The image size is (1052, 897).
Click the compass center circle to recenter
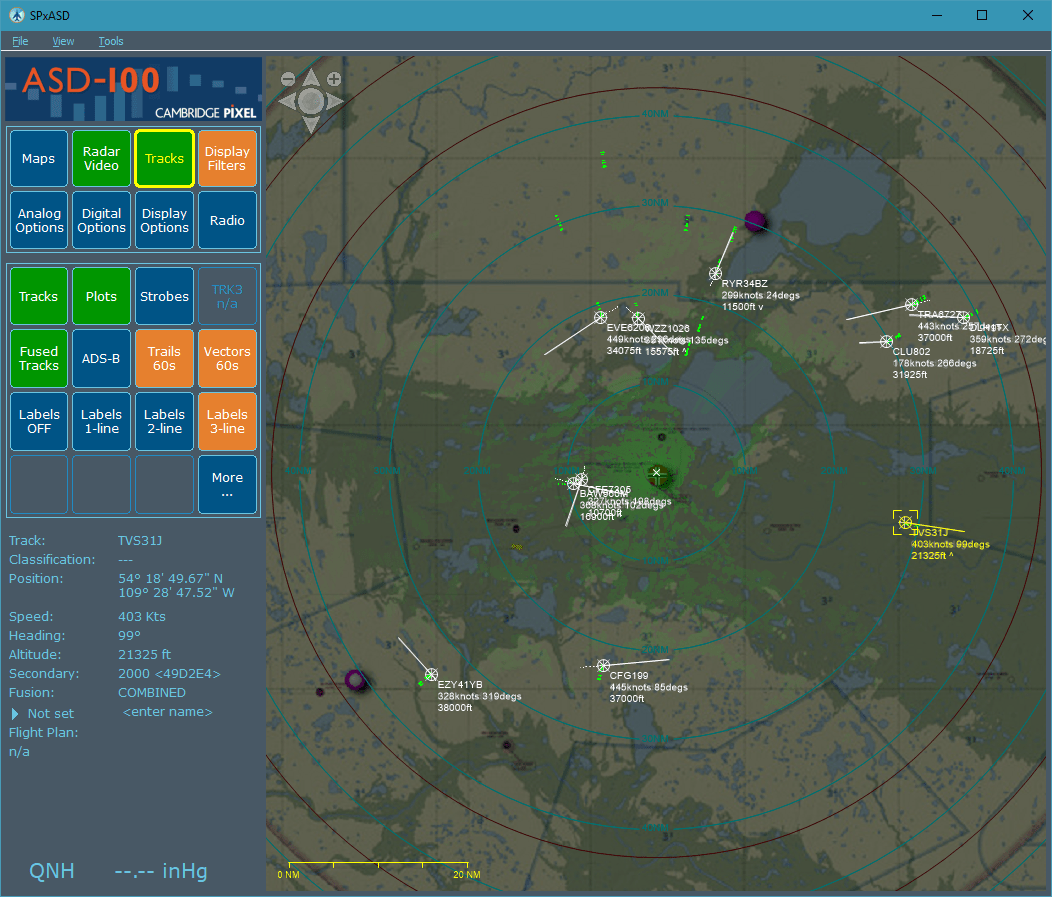(310, 100)
